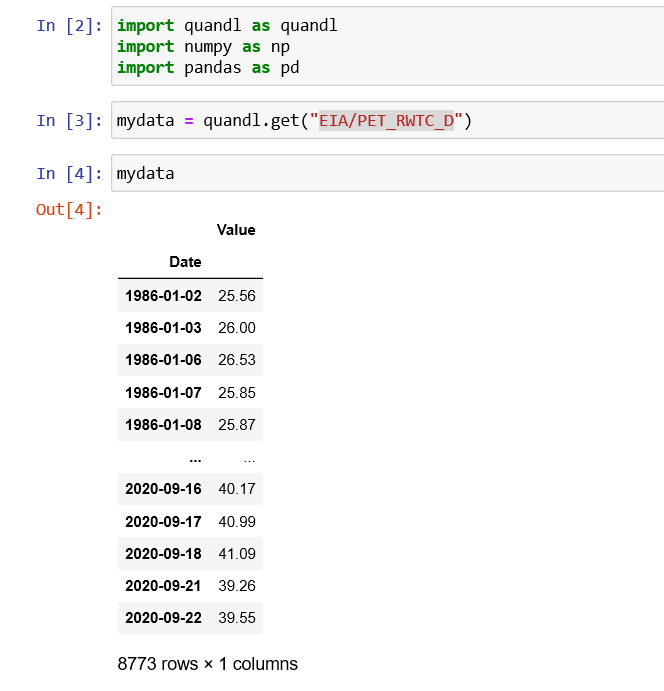Click the mydata code cell In [4]

pos(388,173)
